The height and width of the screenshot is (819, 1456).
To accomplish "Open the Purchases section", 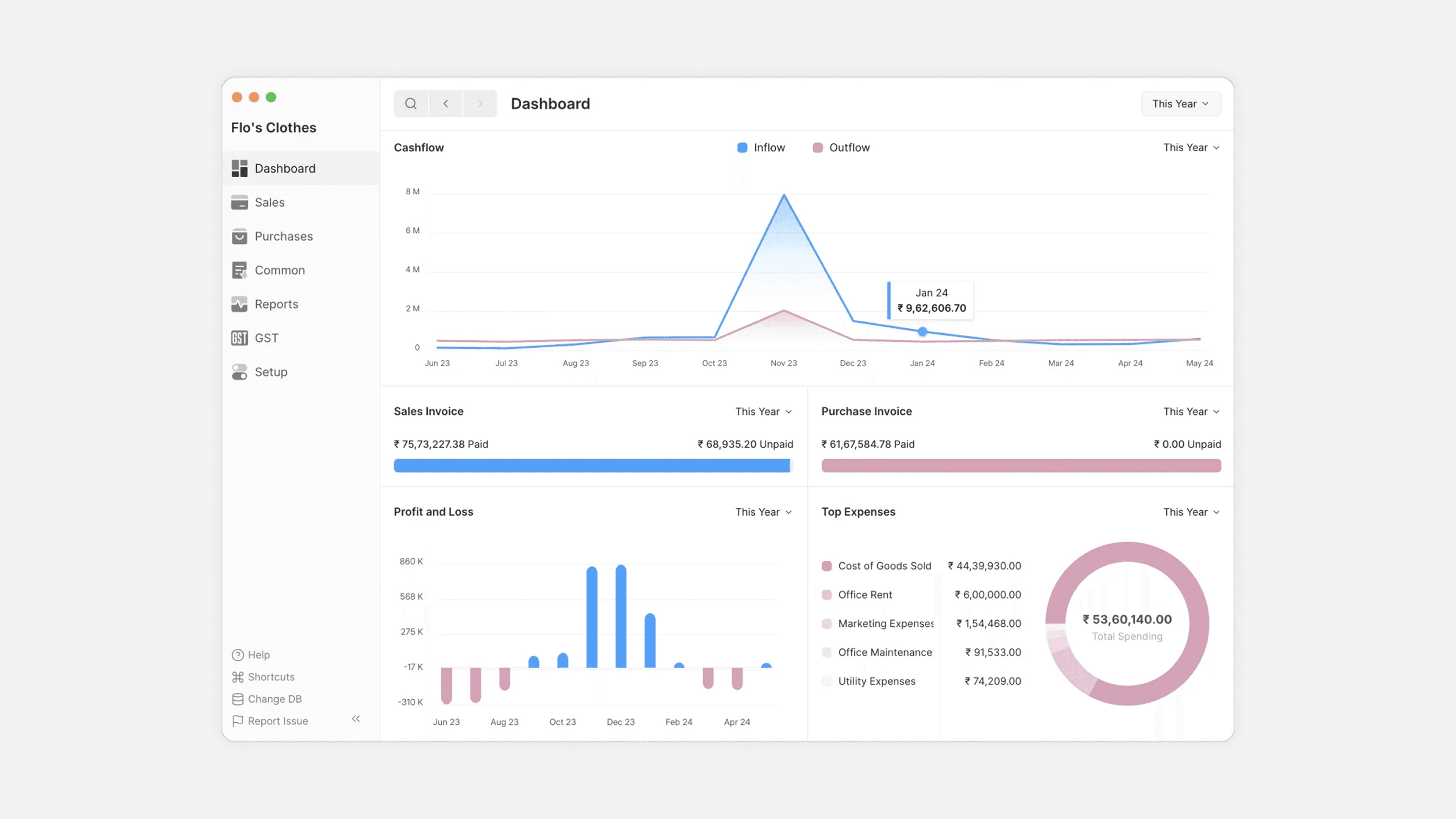I will click(x=301, y=236).
